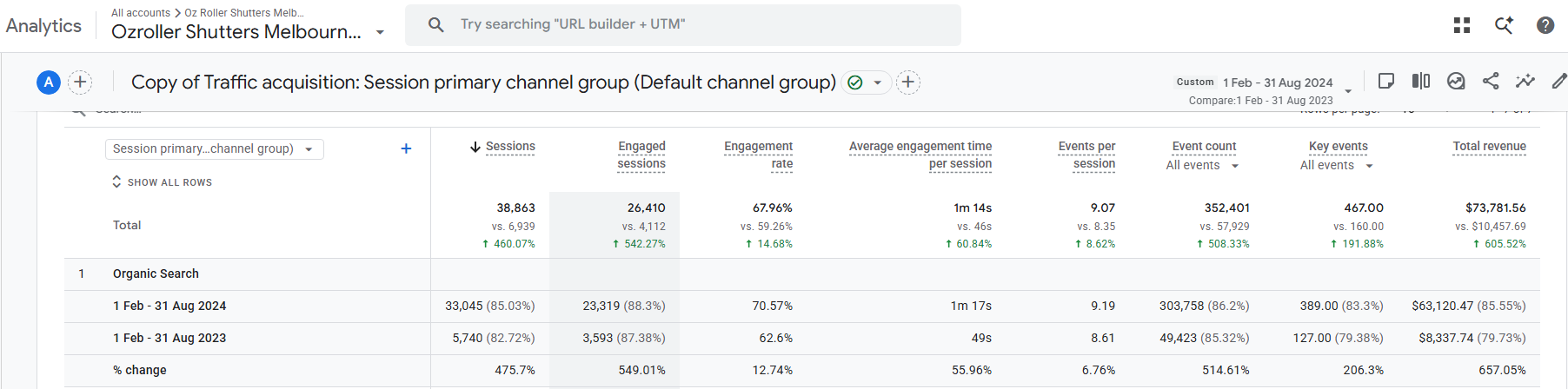
Task: Click the 1 Feb - 31 Aug 2024 date range
Action: [x=1278, y=82]
